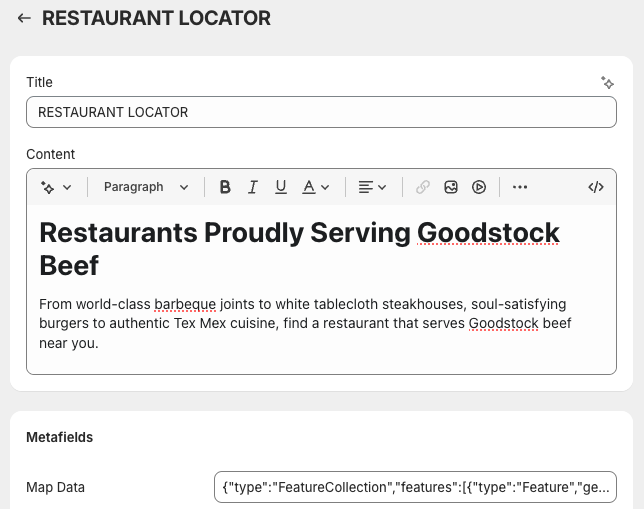Image resolution: width=644 pixels, height=509 pixels.
Task: Switch to HTML code view
Action: (x=596, y=187)
